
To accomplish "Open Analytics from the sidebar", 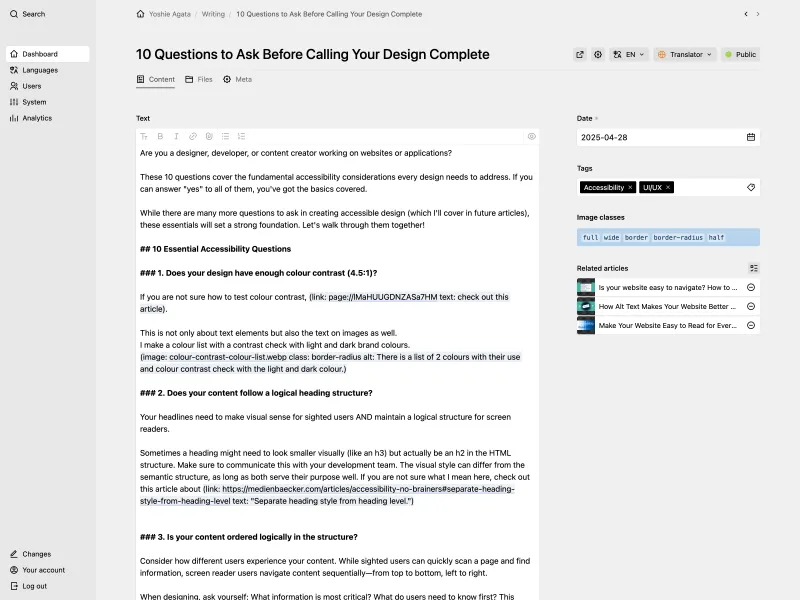I will pos(37,118).
